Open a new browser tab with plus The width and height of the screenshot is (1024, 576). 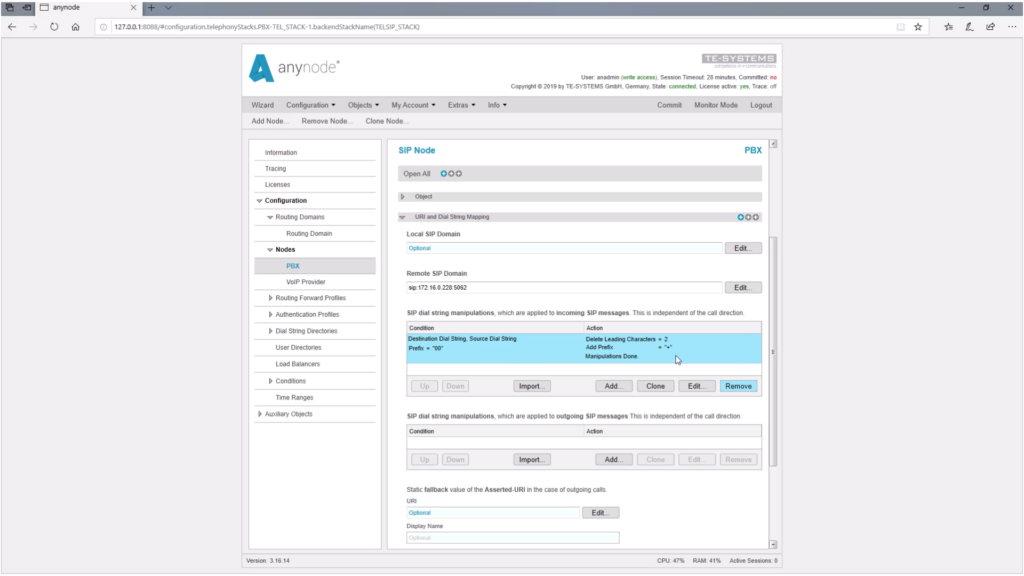[151, 8]
